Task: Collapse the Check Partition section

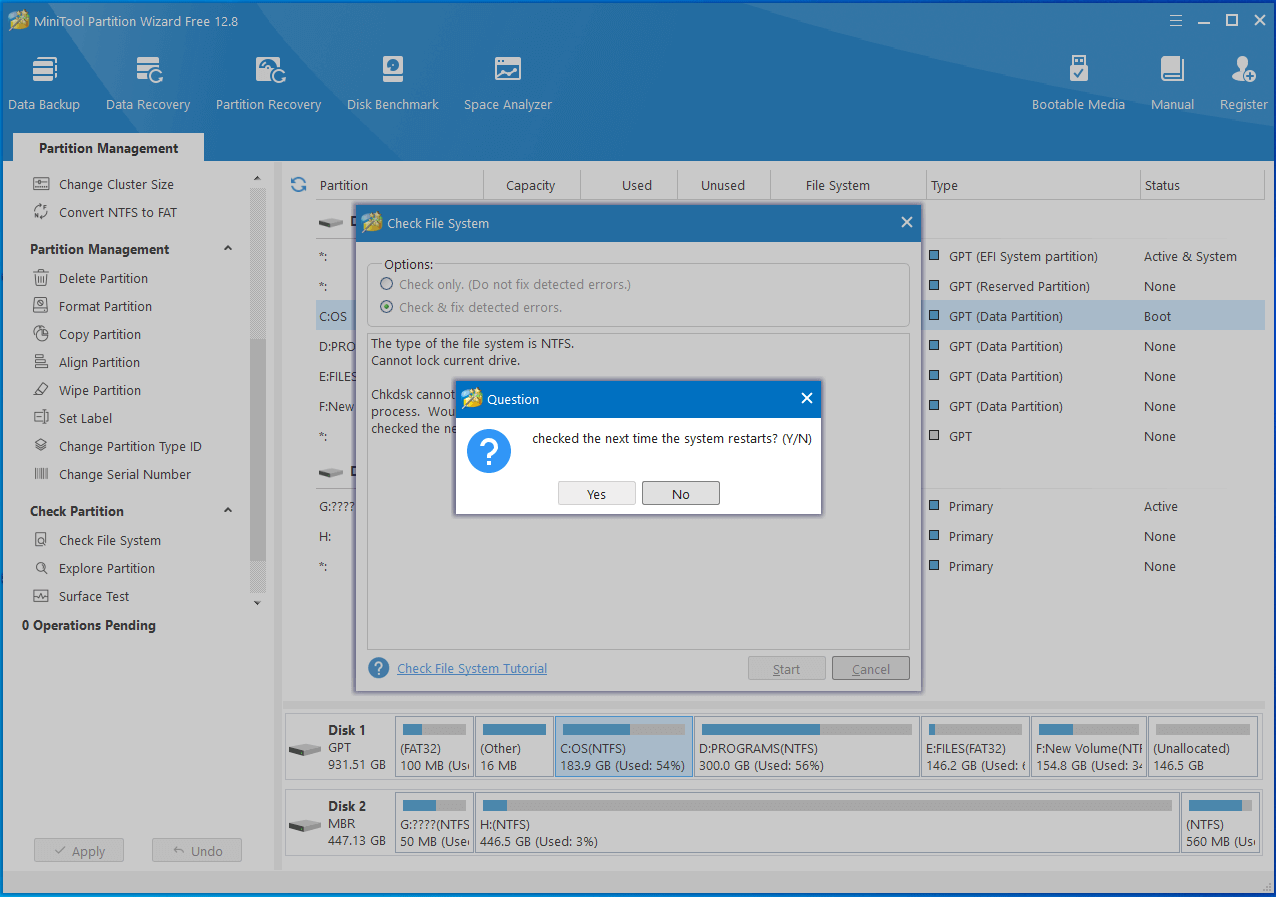Action: 227,511
